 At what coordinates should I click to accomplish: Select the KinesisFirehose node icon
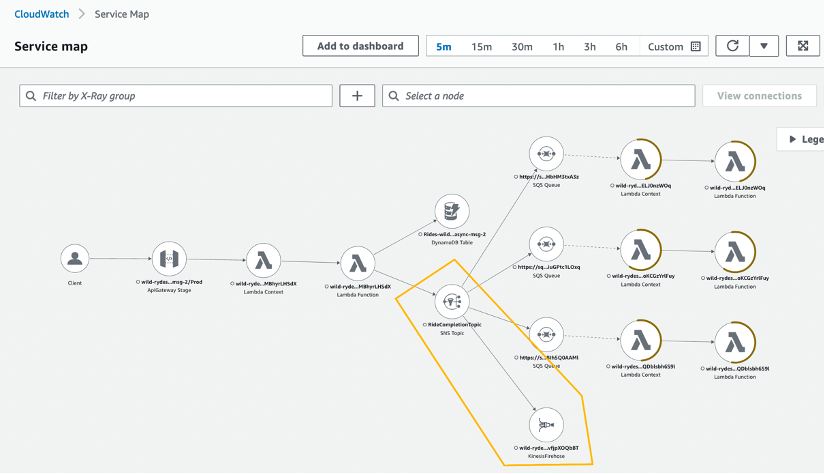547,425
